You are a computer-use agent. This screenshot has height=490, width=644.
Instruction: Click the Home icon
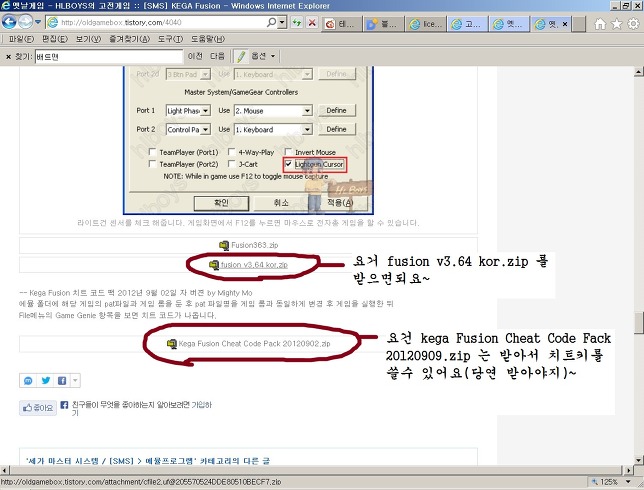600,24
